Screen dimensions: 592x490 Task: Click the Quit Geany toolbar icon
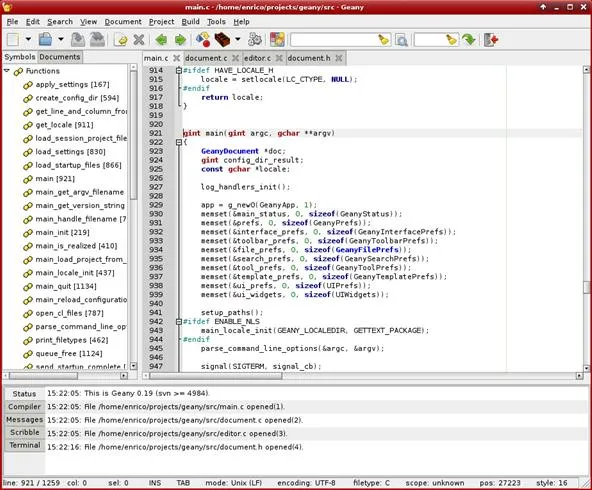(x=491, y=40)
